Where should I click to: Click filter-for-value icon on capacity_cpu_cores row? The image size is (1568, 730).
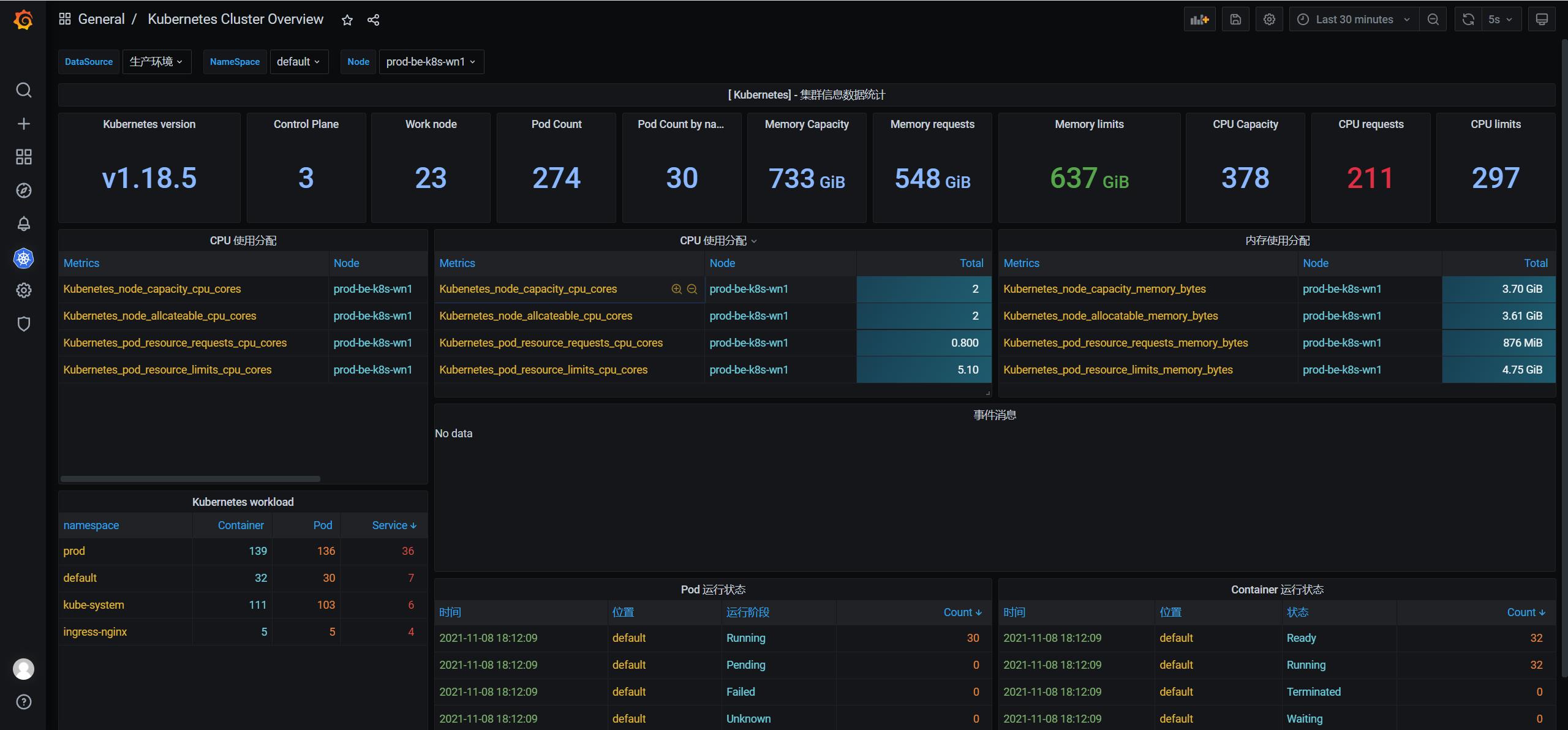pyautogui.click(x=676, y=289)
